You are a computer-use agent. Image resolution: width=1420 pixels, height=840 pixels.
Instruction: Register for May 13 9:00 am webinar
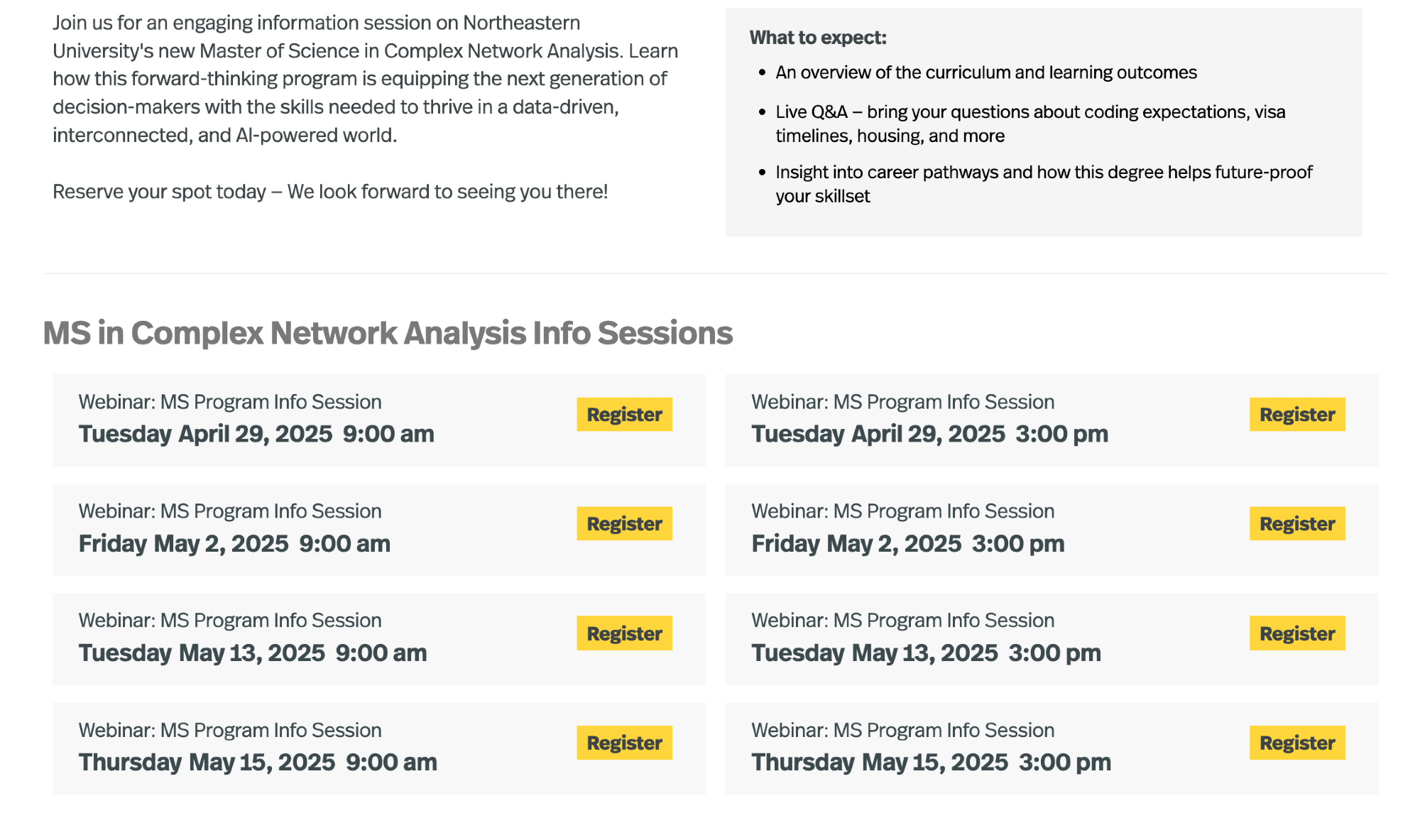coord(624,633)
